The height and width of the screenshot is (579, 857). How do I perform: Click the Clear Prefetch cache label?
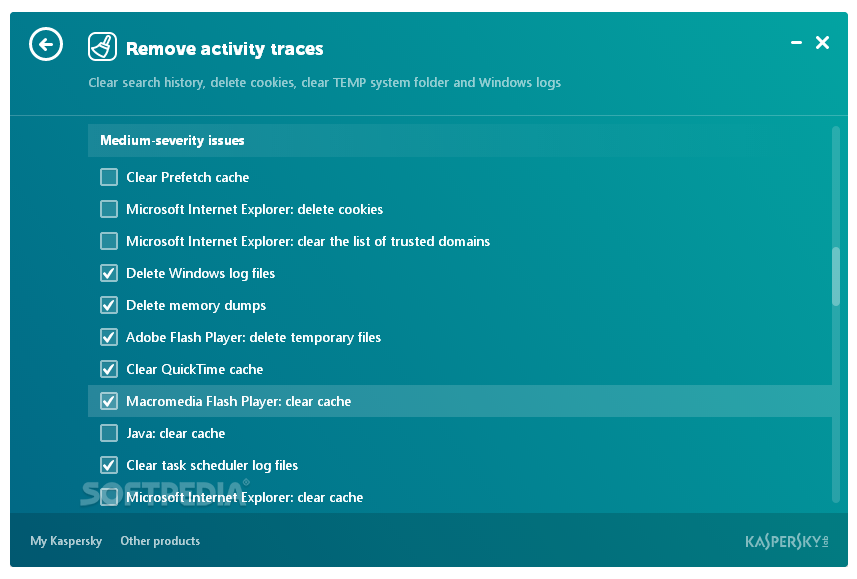(x=187, y=177)
